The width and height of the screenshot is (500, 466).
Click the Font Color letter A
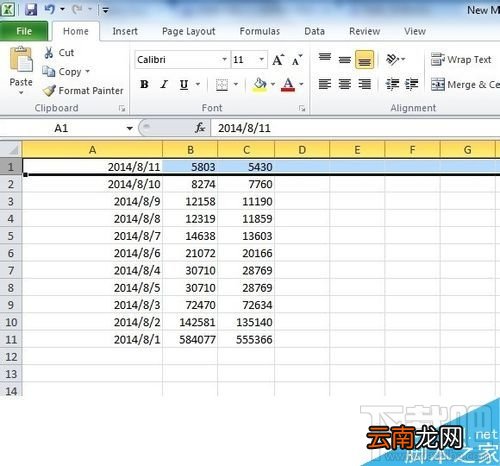(288, 85)
